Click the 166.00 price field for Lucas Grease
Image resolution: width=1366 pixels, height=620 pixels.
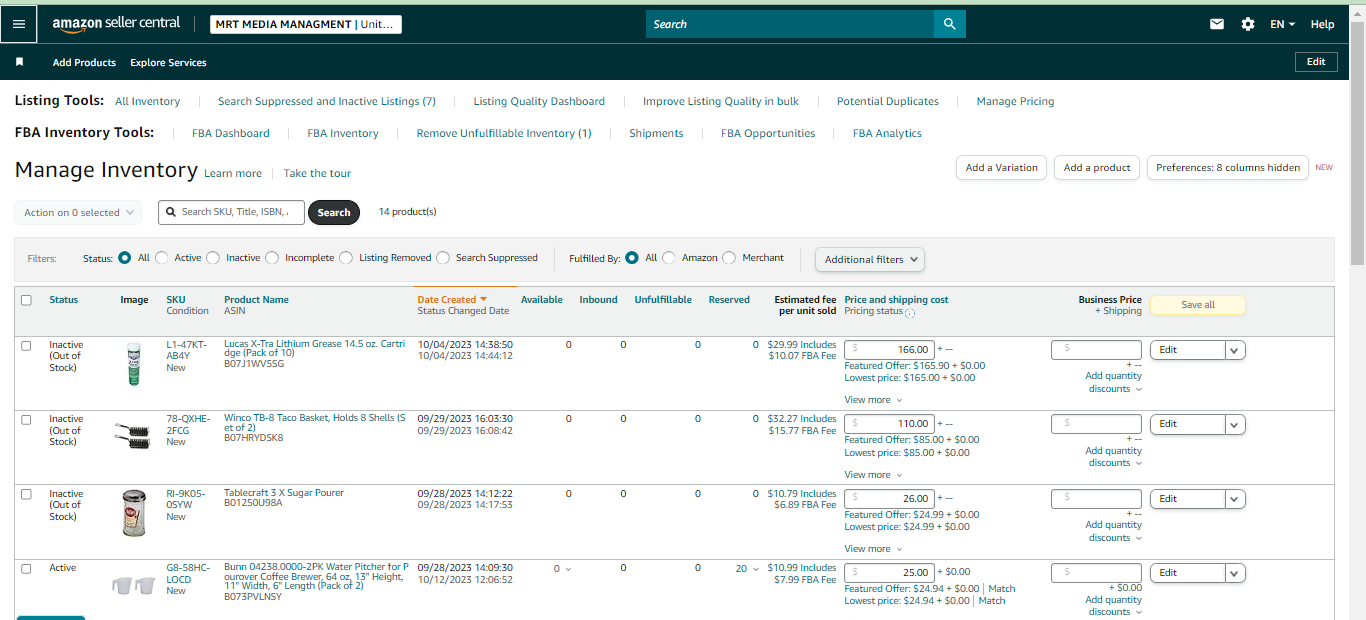click(x=890, y=350)
